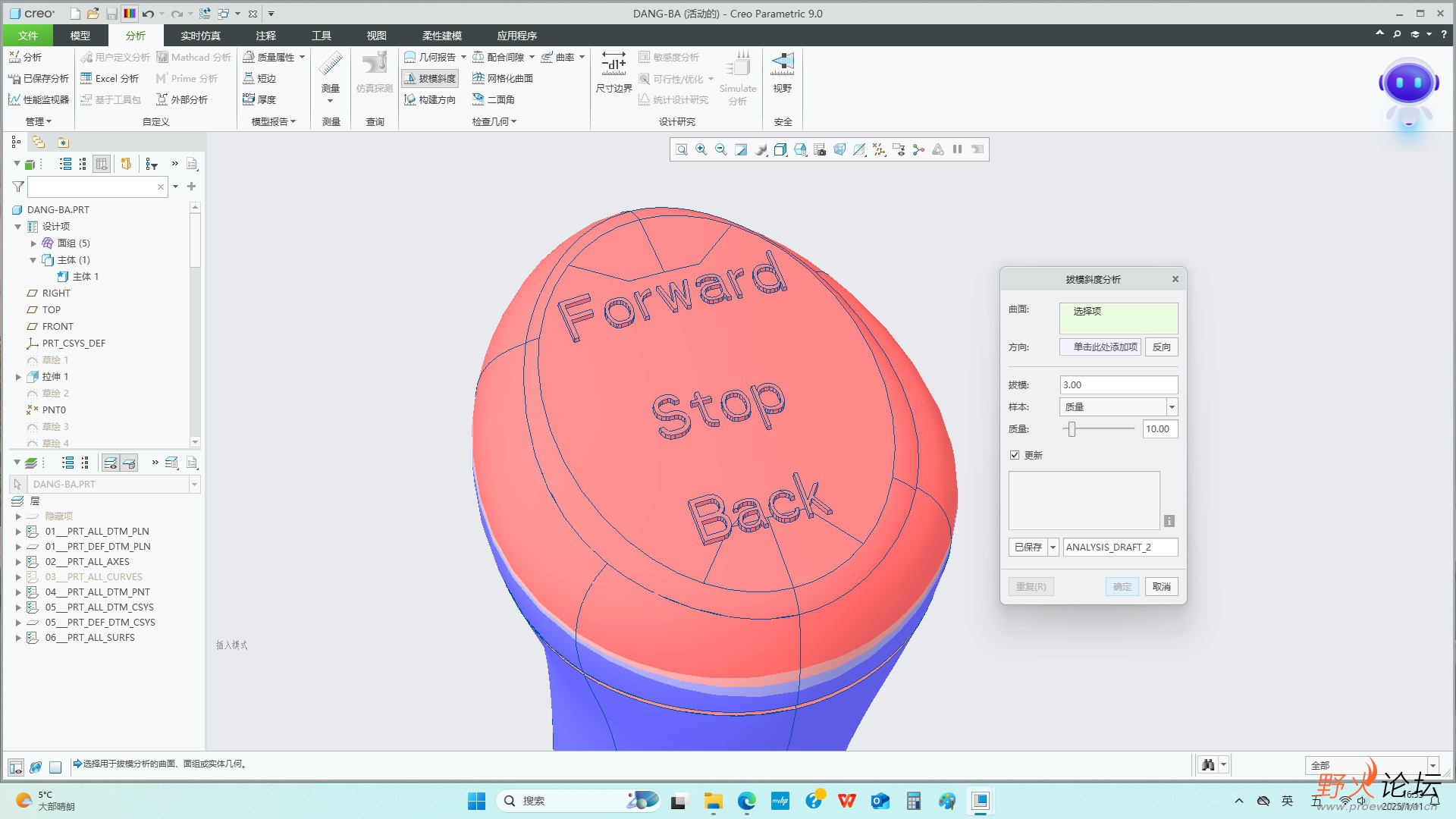Click the Zoom Out magnifier icon
The width and height of the screenshot is (1456, 819).
[721, 149]
